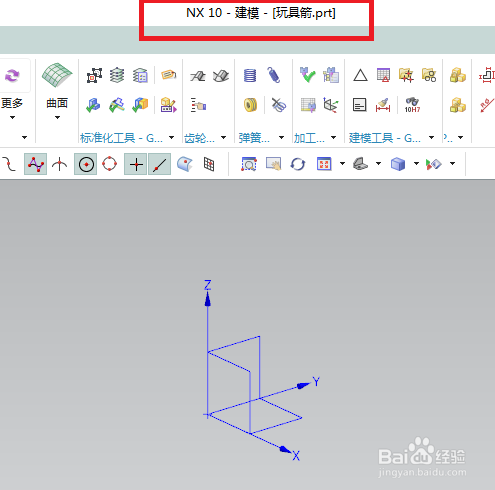Open the stacked layers icon
The width and height of the screenshot is (495, 490).
[x=117, y=75]
